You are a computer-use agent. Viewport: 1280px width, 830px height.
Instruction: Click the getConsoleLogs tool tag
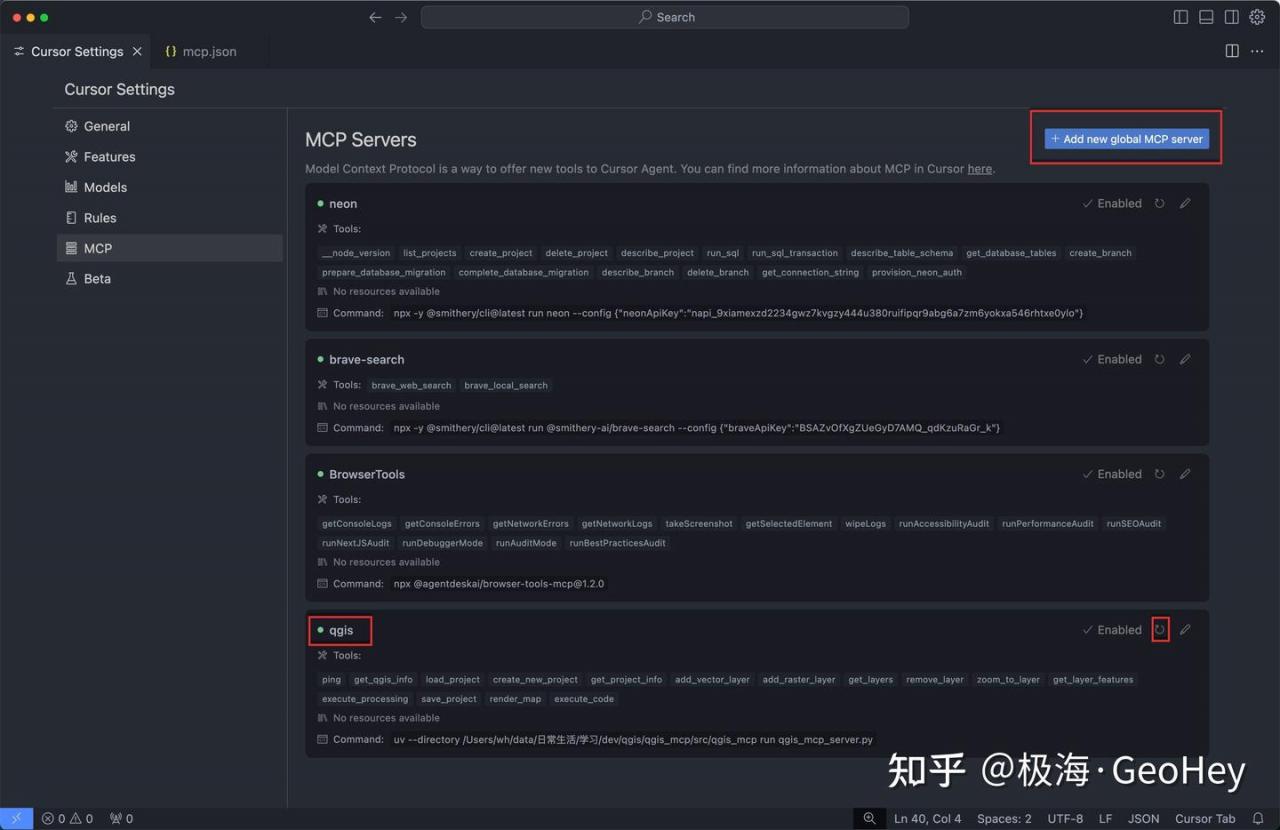coord(357,523)
